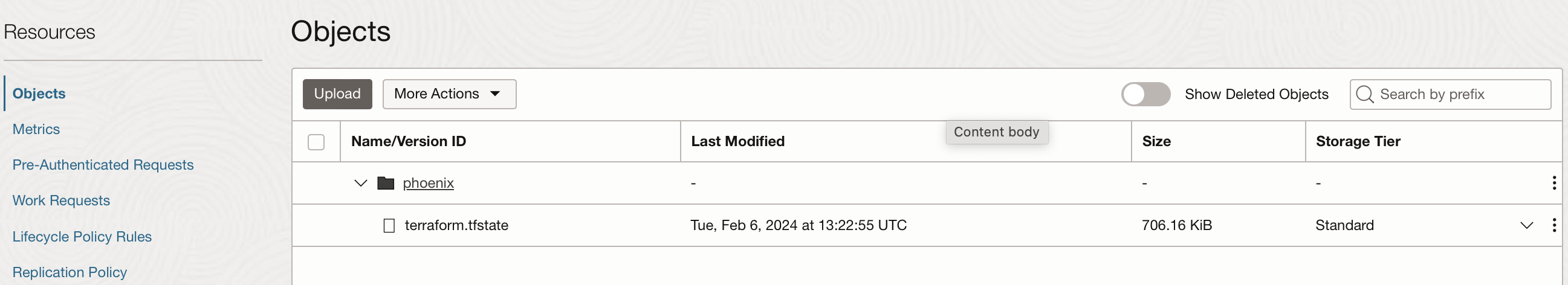Toggle Show Deleted Objects switch
This screenshot has width=1568, height=285.
click(1145, 94)
